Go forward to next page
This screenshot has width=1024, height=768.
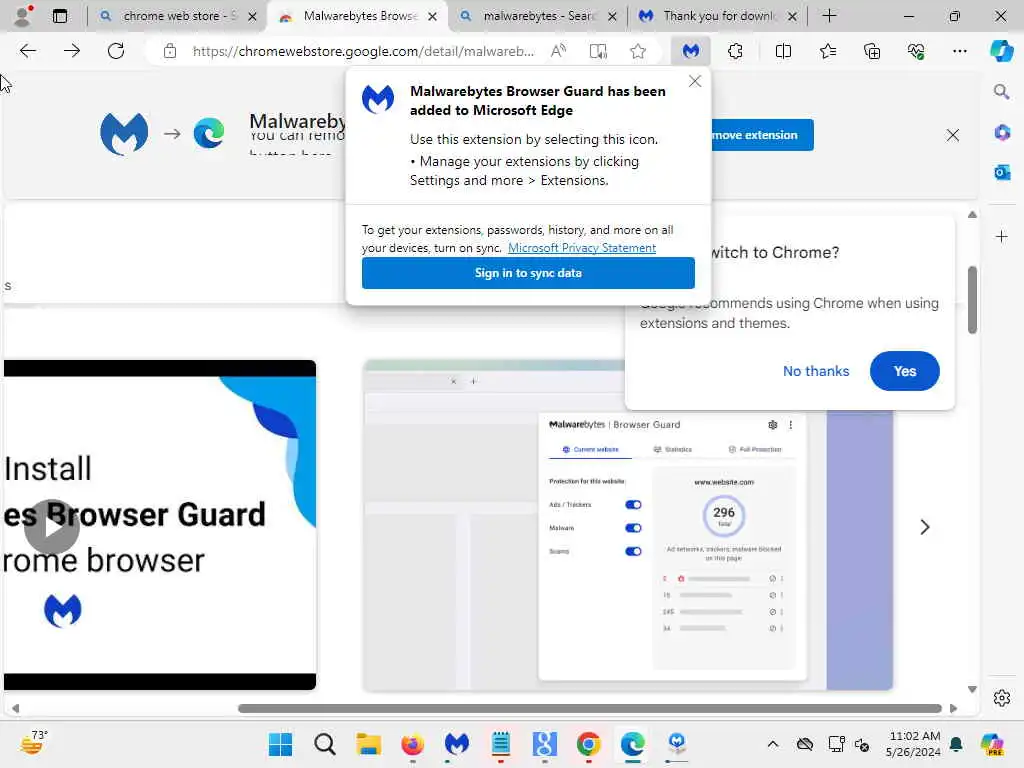[72, 51]
